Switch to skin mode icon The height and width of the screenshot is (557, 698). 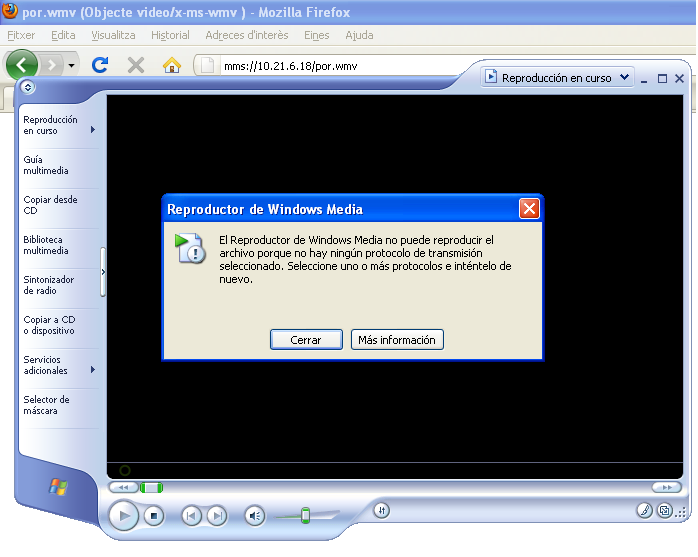pyautogui.click(x=665, y=510)
